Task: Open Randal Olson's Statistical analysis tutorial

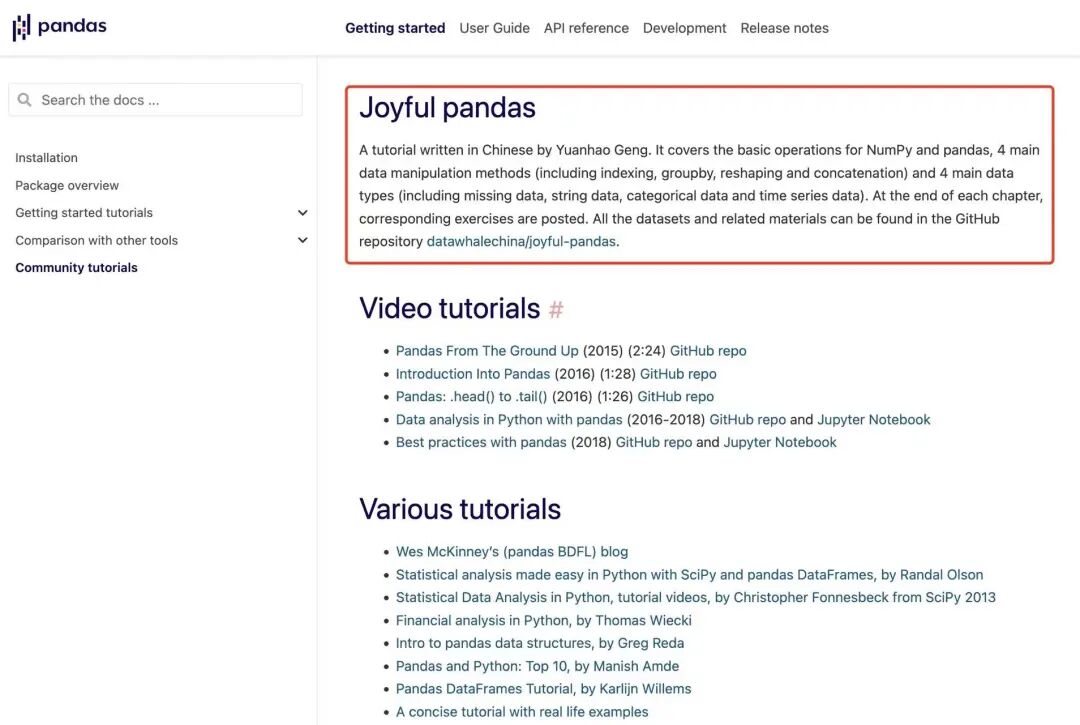Action: [x=689, y=575]
